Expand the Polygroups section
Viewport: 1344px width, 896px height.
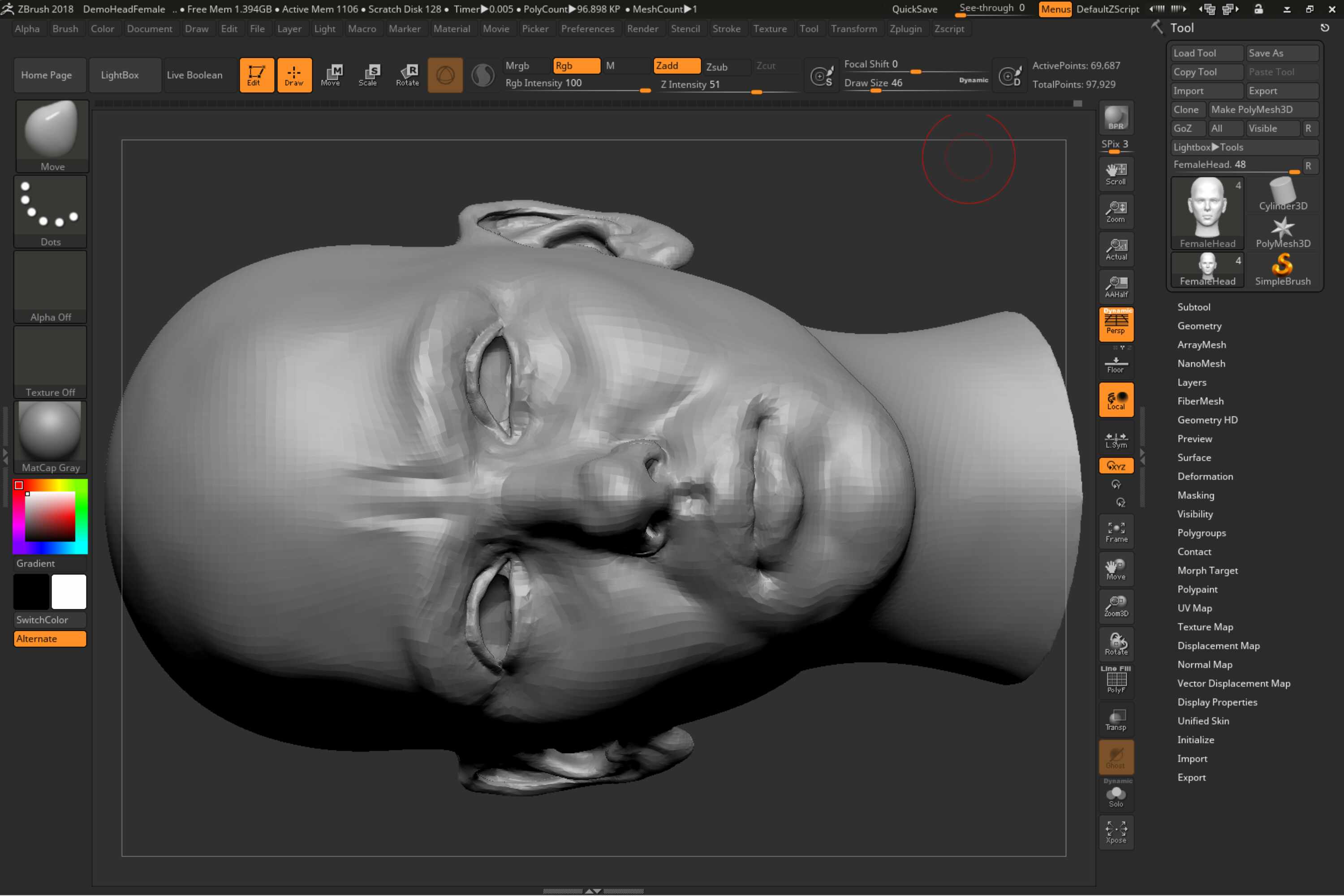coord(1202,533)
